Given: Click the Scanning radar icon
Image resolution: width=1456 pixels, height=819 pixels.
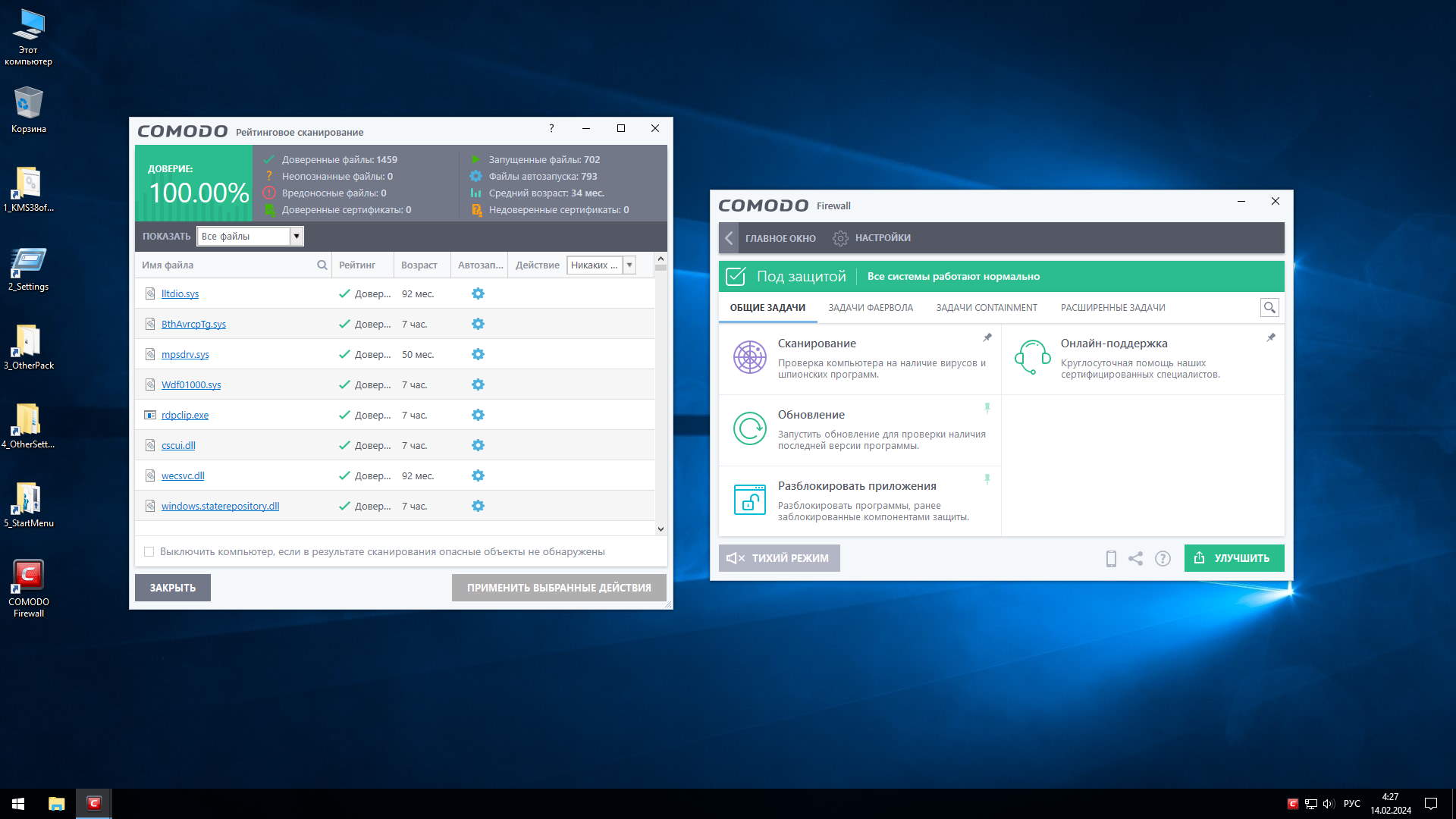Looking at the screenshot, I should [x=749, y=357].
